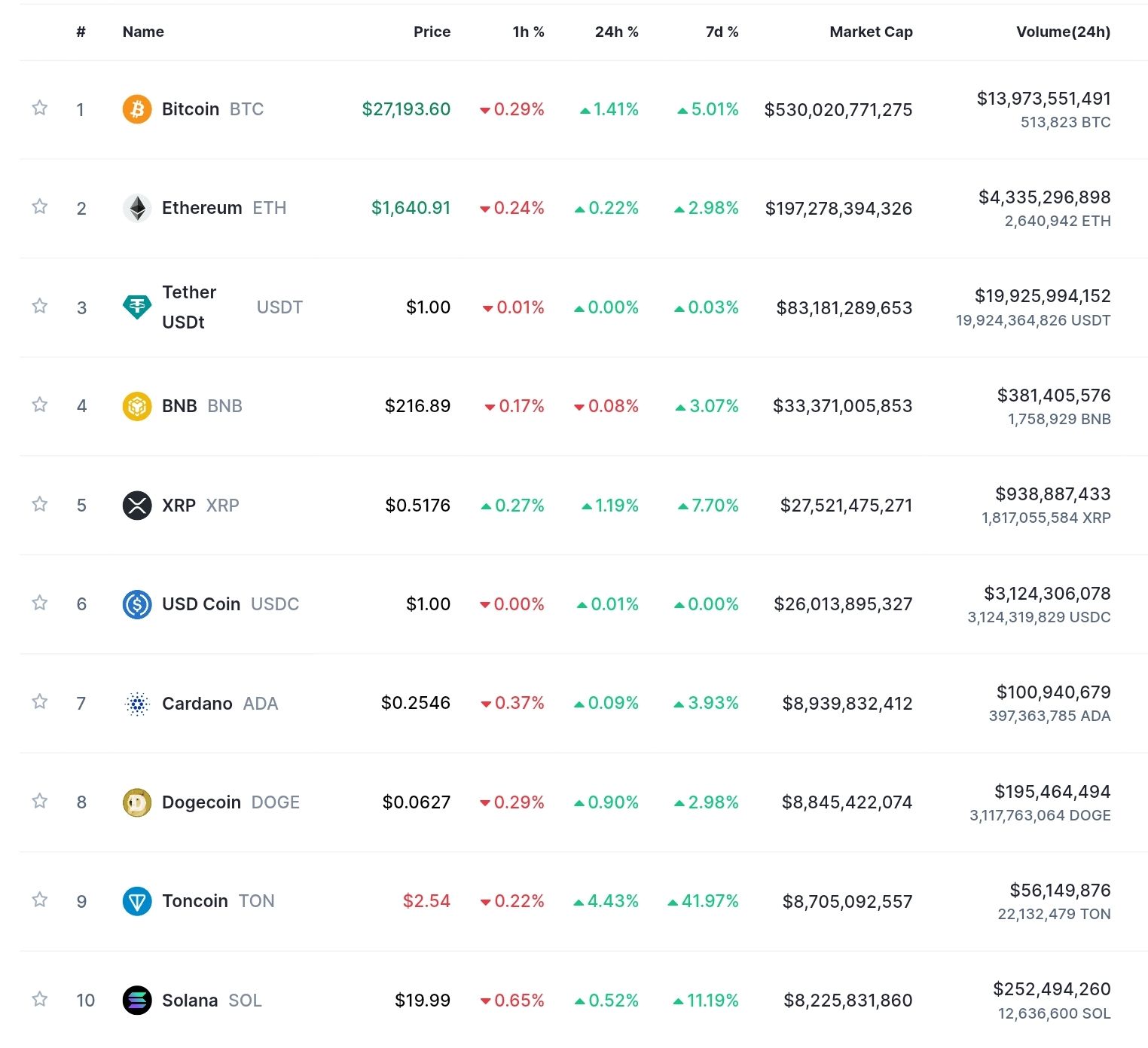This screenshot has height=1048, width=1148.
Task: Click the XRP logo icon
Action: click(x=137, y=505)
